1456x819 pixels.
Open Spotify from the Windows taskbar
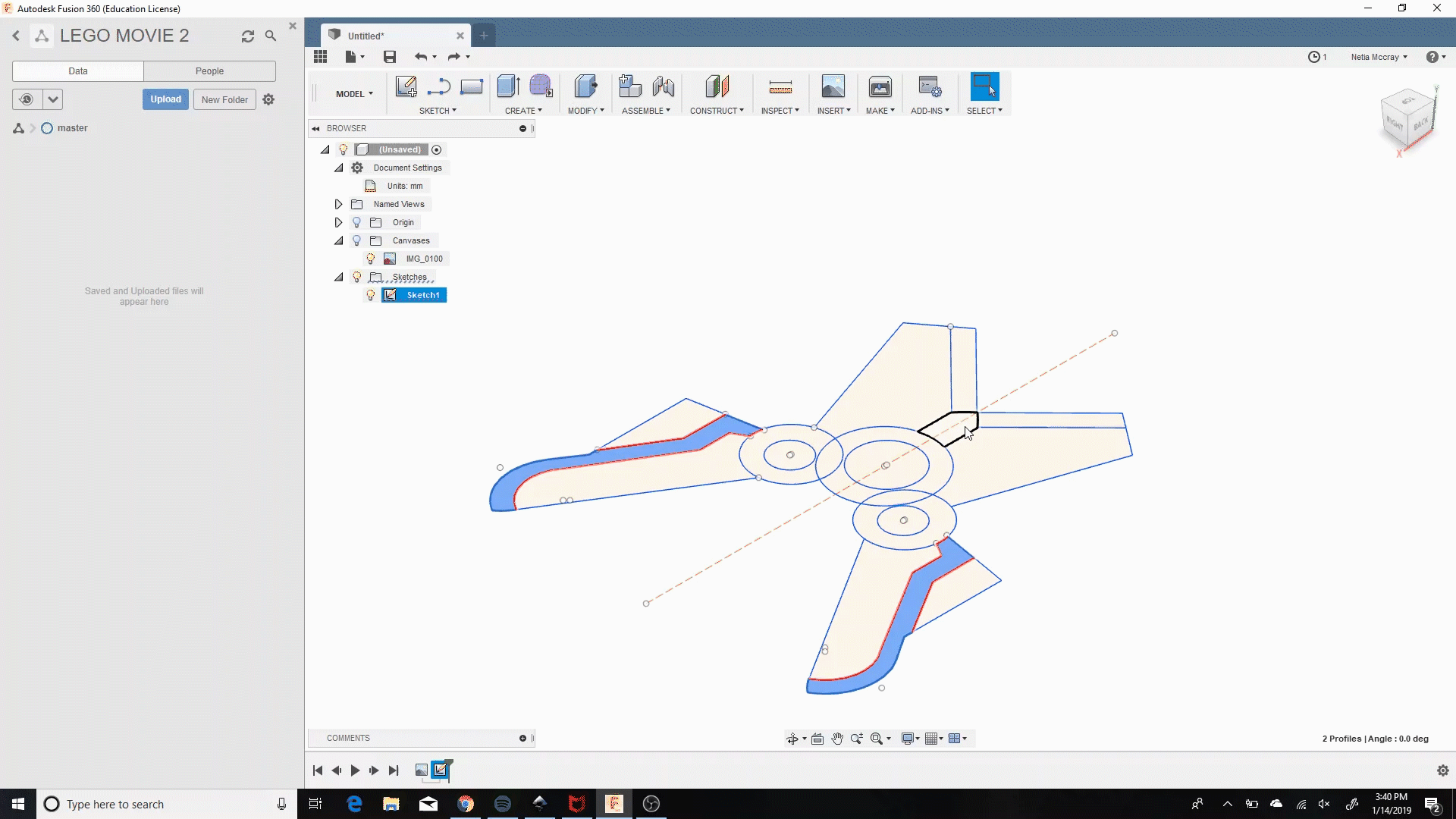502,804
